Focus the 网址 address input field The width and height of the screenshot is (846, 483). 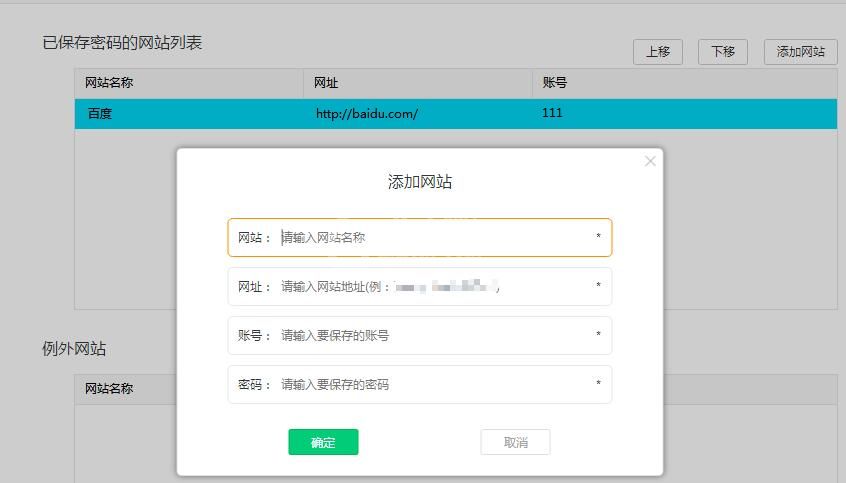coord(420,287)
